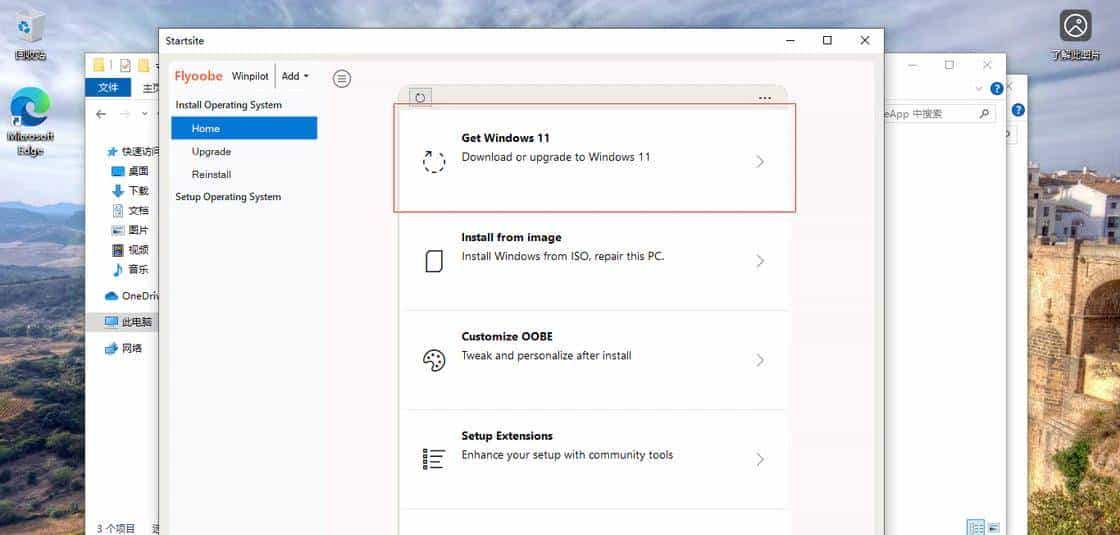This screenshot has height=535, width=1120.
Task: Click the dashed circle icon of Get Windows 11
Action: pos(434,162)
